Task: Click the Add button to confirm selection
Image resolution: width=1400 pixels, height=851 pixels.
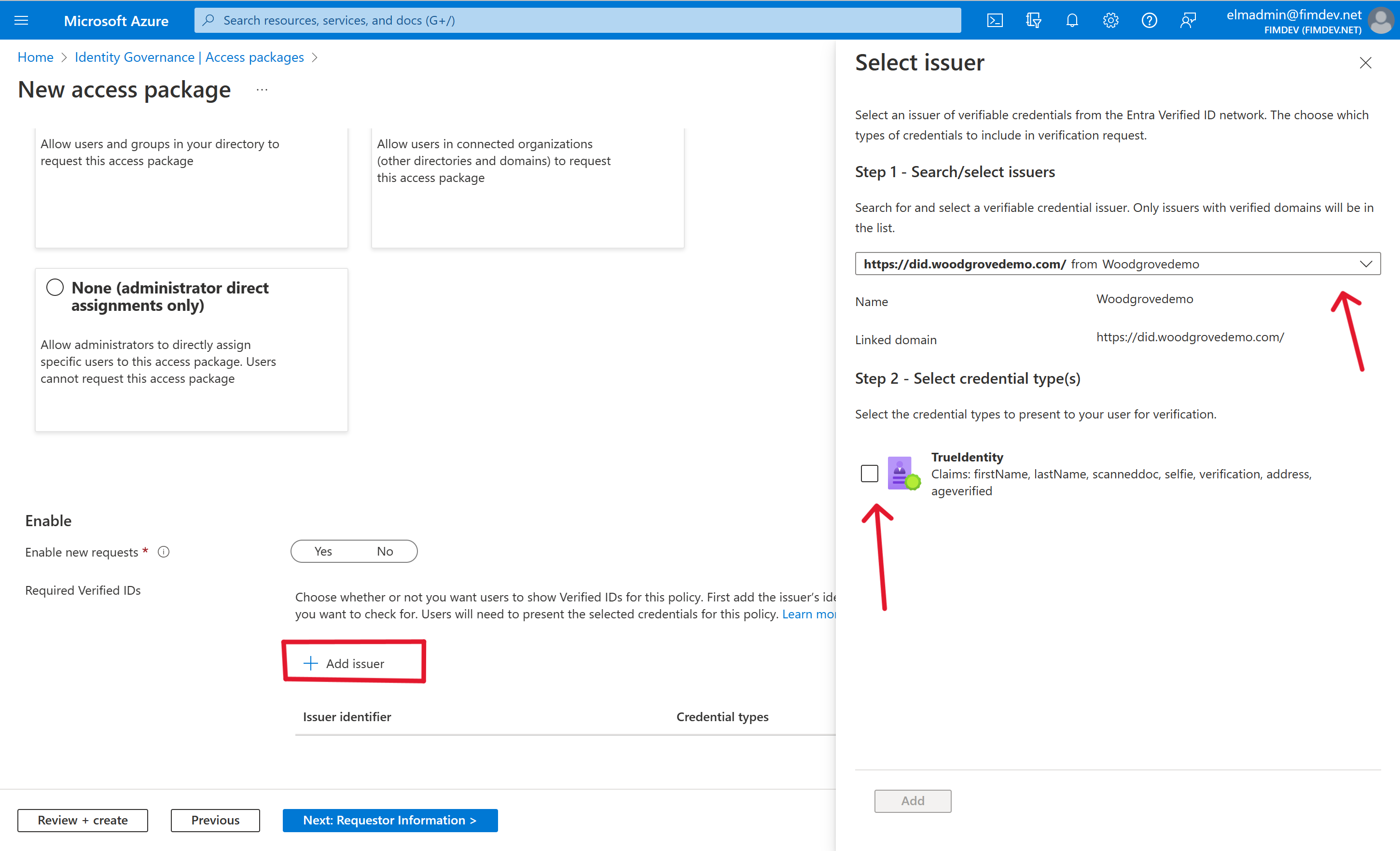Action: click(912, 800)
